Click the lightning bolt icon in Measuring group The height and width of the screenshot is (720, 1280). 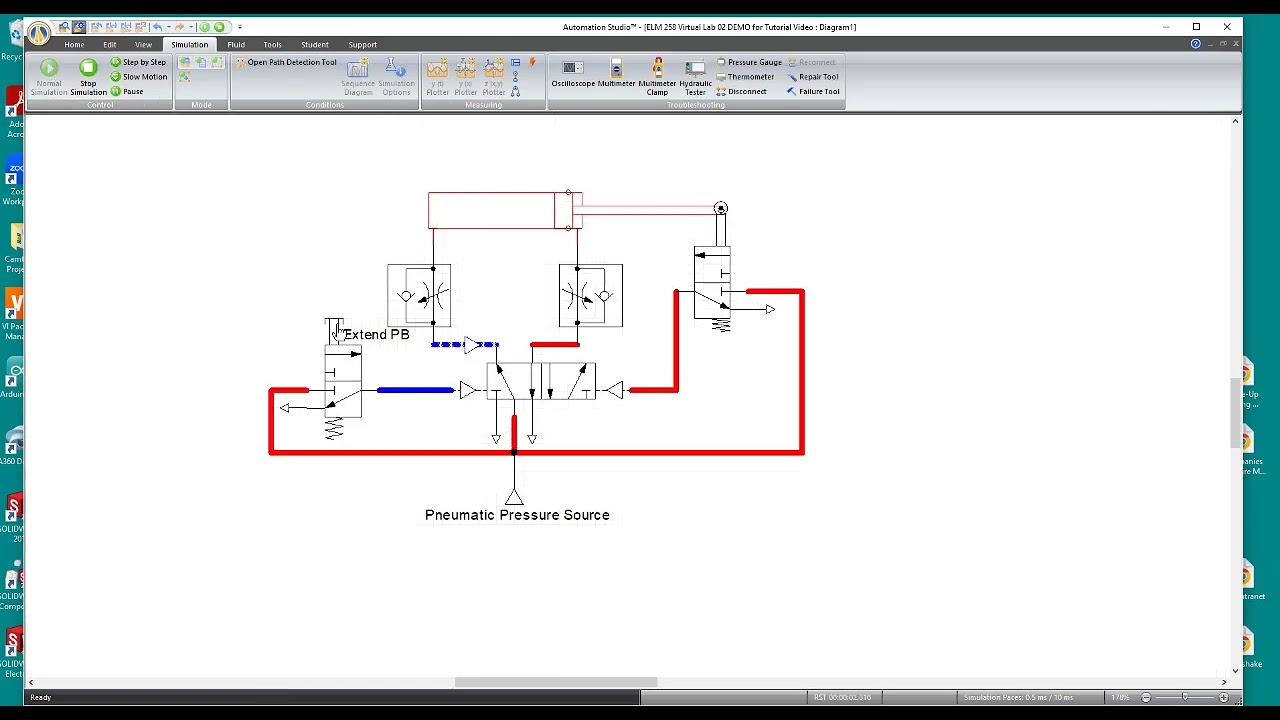(533, 62)
